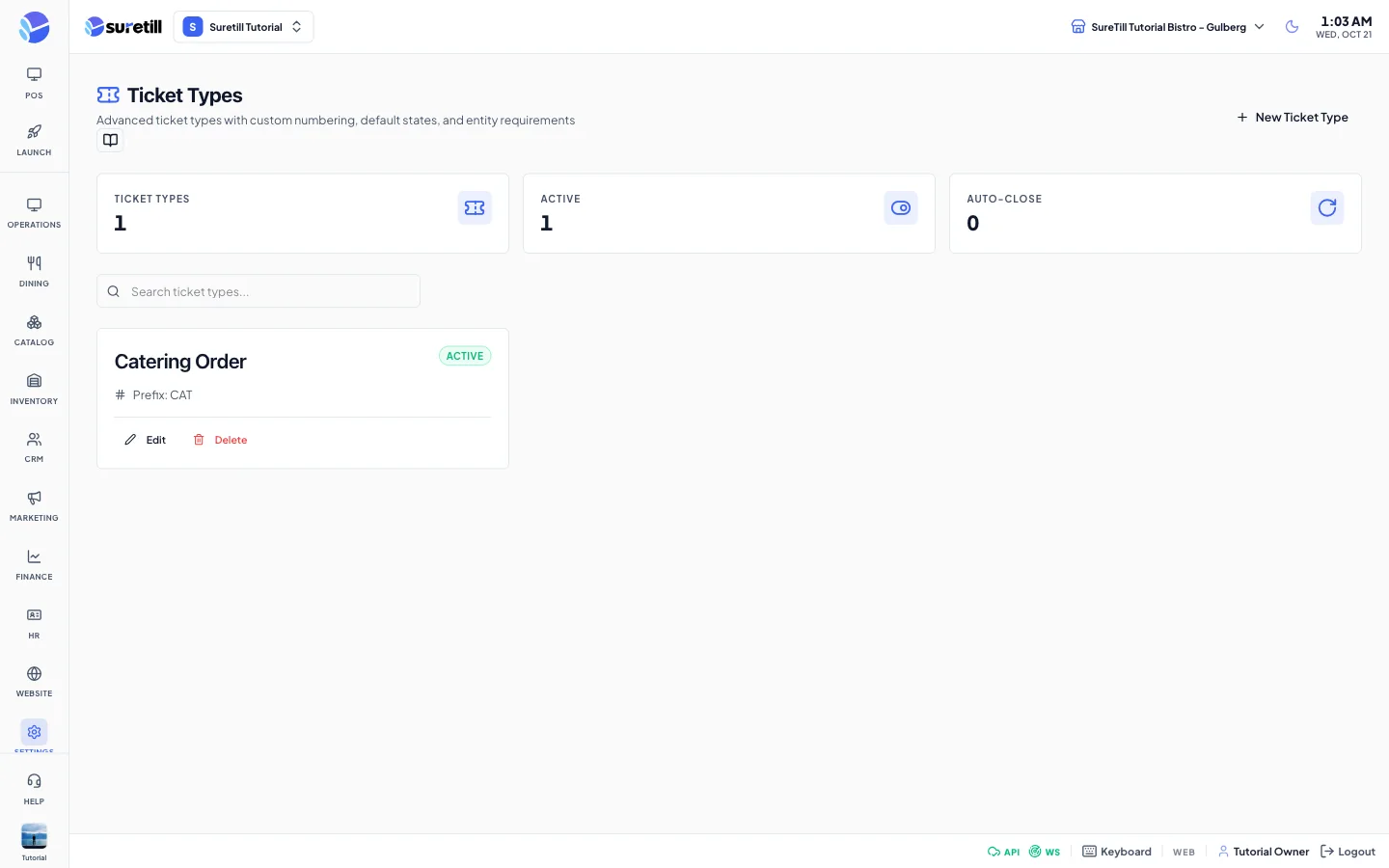Click the Catering Order title
This screenshot has height=868, width=1389.
point(180,362)
